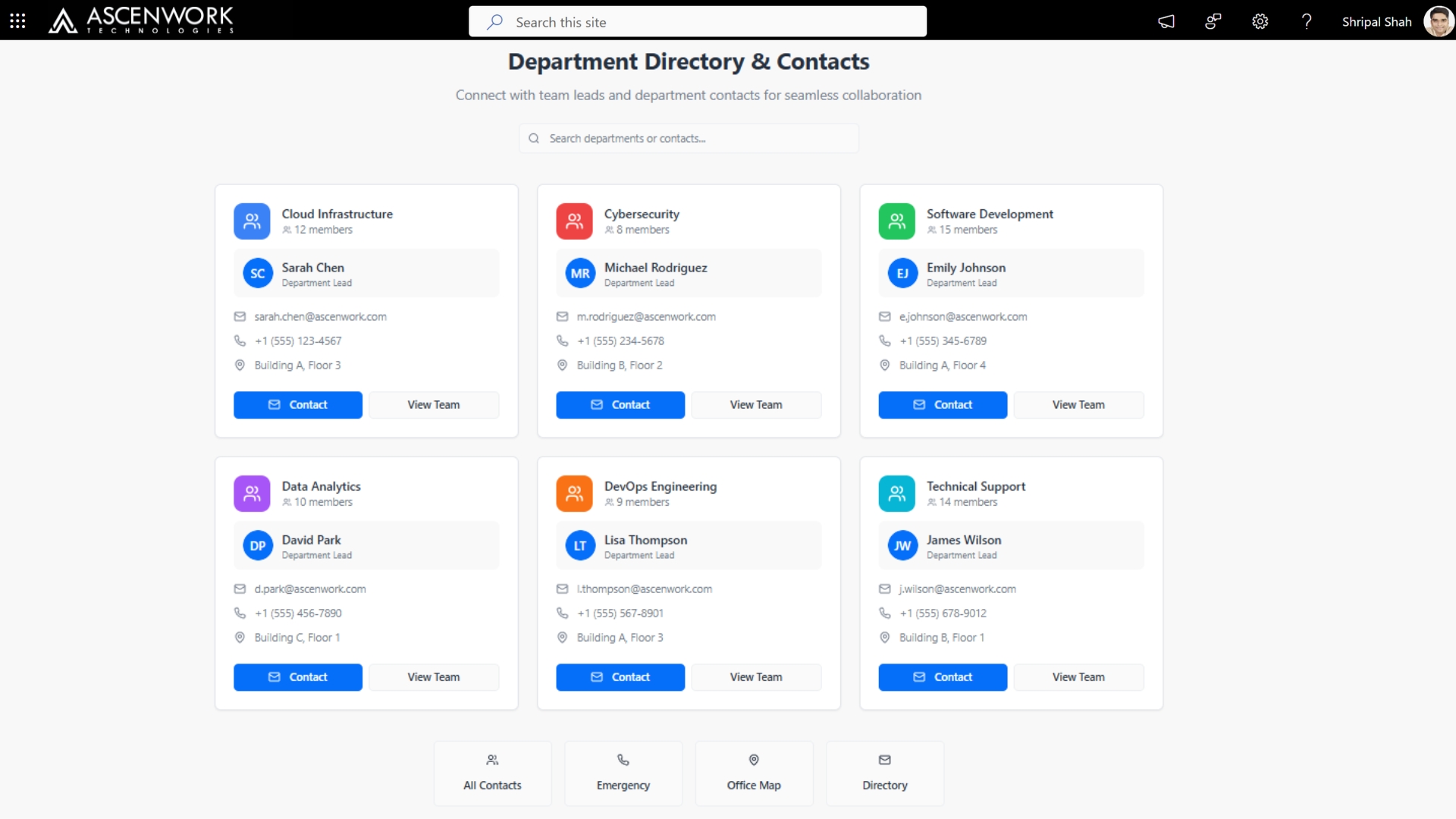The height and width of the screenshot is (819, 1456).
Task: Open the settings gear icon
Action: [x=1260, y=21]
